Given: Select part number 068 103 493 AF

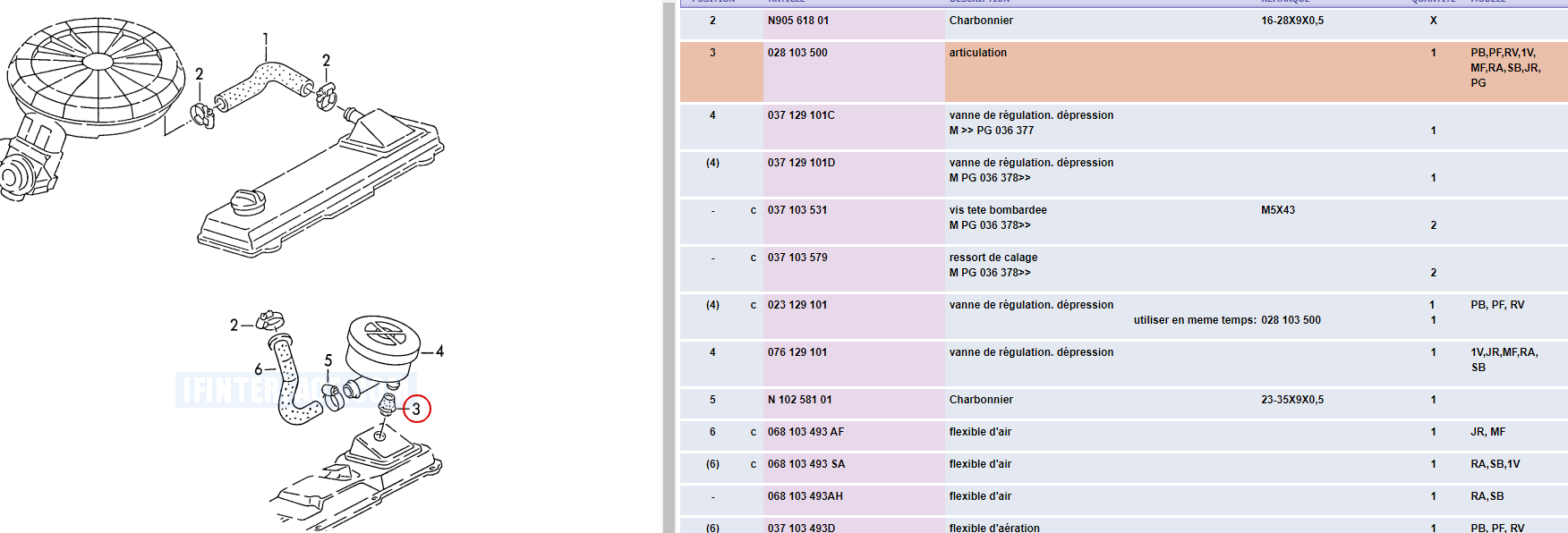Looking at the screenshot, I should click(805, 432).
